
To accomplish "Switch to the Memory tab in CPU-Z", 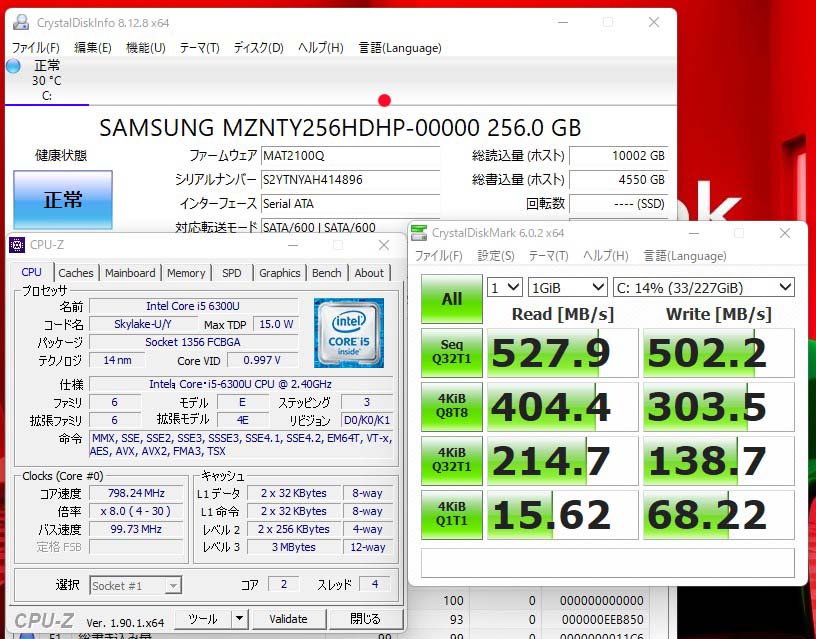I will [x=186, y=273].
